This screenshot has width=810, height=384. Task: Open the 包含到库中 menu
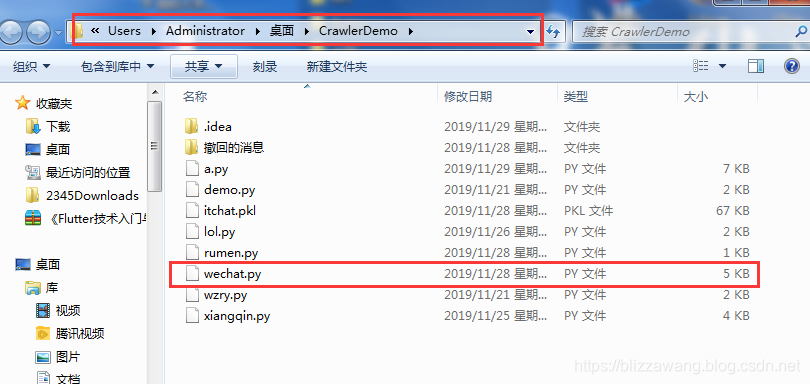pyautogui.click(x=117, y=66)
